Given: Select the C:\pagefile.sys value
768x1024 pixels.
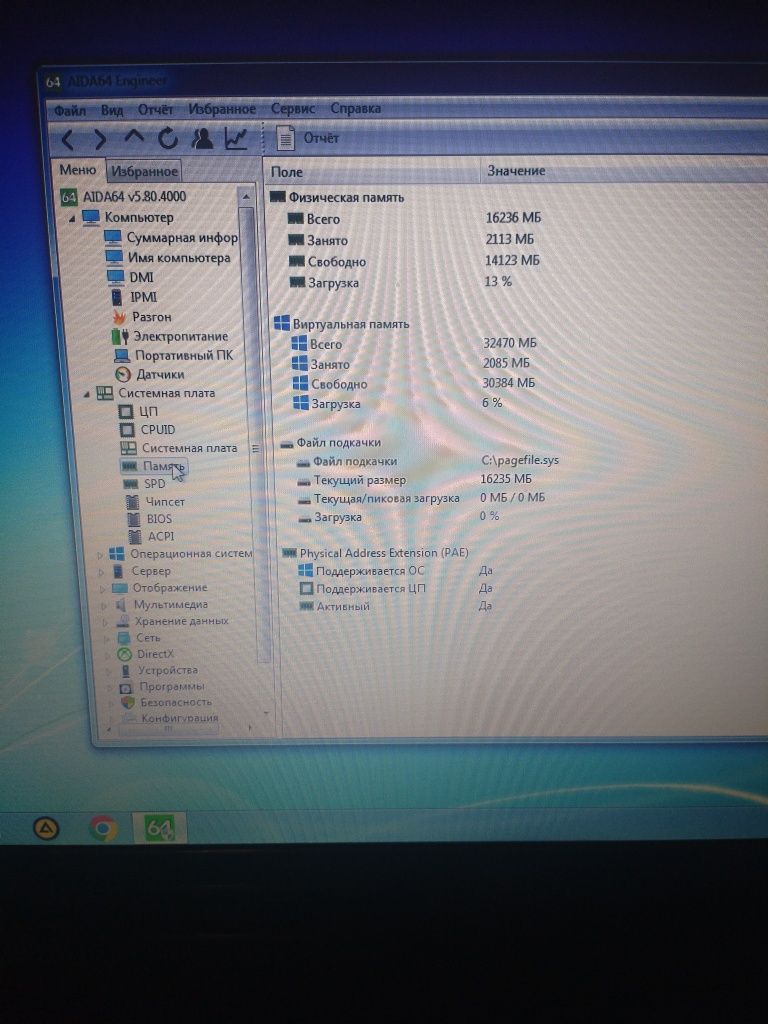Looking at the screenshot, I should coord(520,460).
